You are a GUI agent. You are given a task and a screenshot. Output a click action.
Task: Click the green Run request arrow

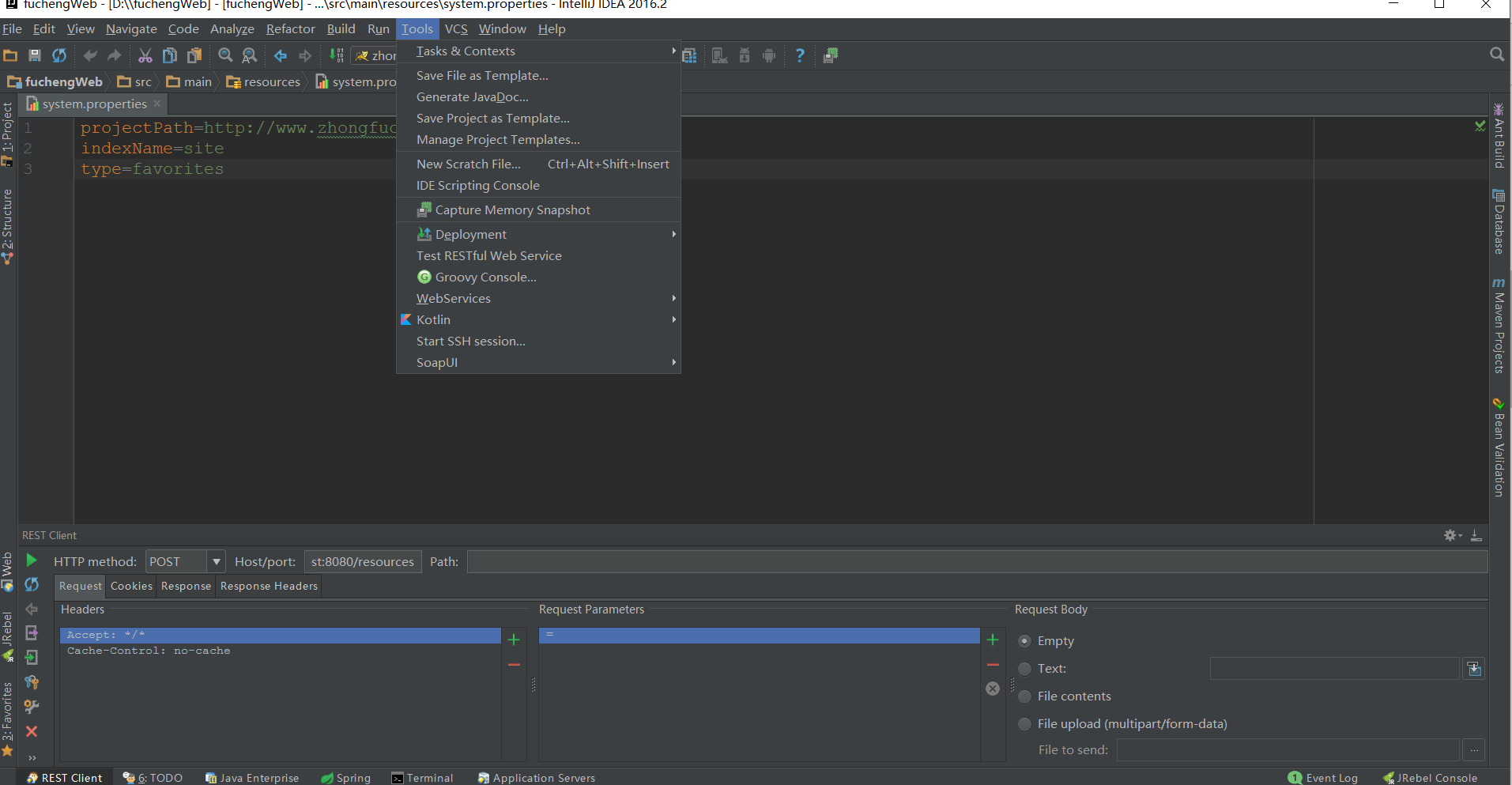pos(32,560)
